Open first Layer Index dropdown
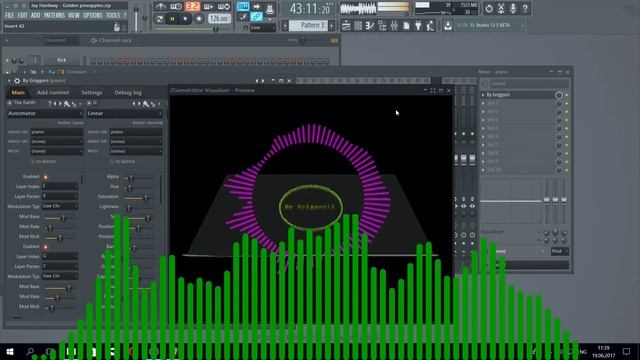640x360 pixels. pyautogui.click(x=60, y=186)
